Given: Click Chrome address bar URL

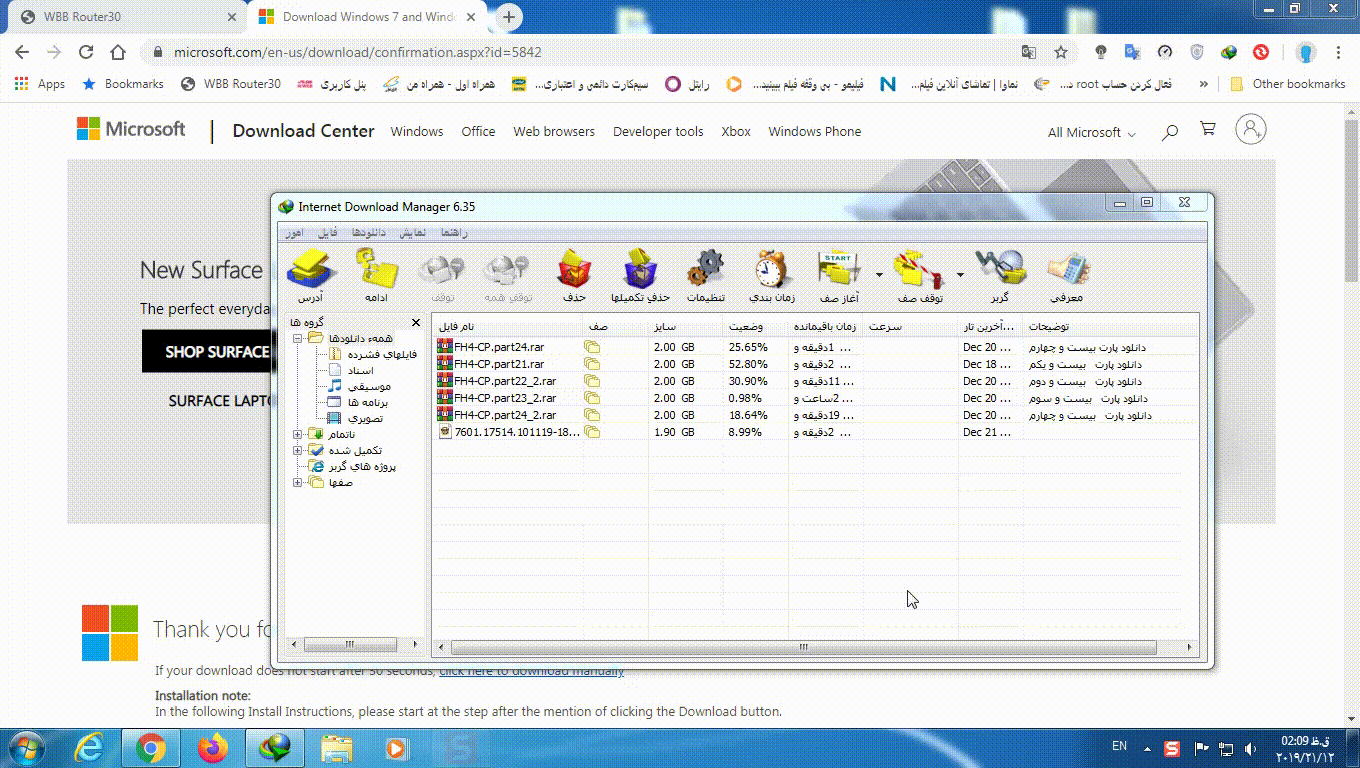Looking at the screenshot, I should click(358, 52).
